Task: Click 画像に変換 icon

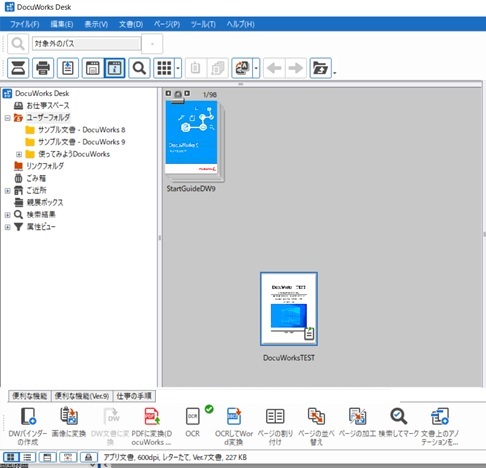Action: point(69,416)
